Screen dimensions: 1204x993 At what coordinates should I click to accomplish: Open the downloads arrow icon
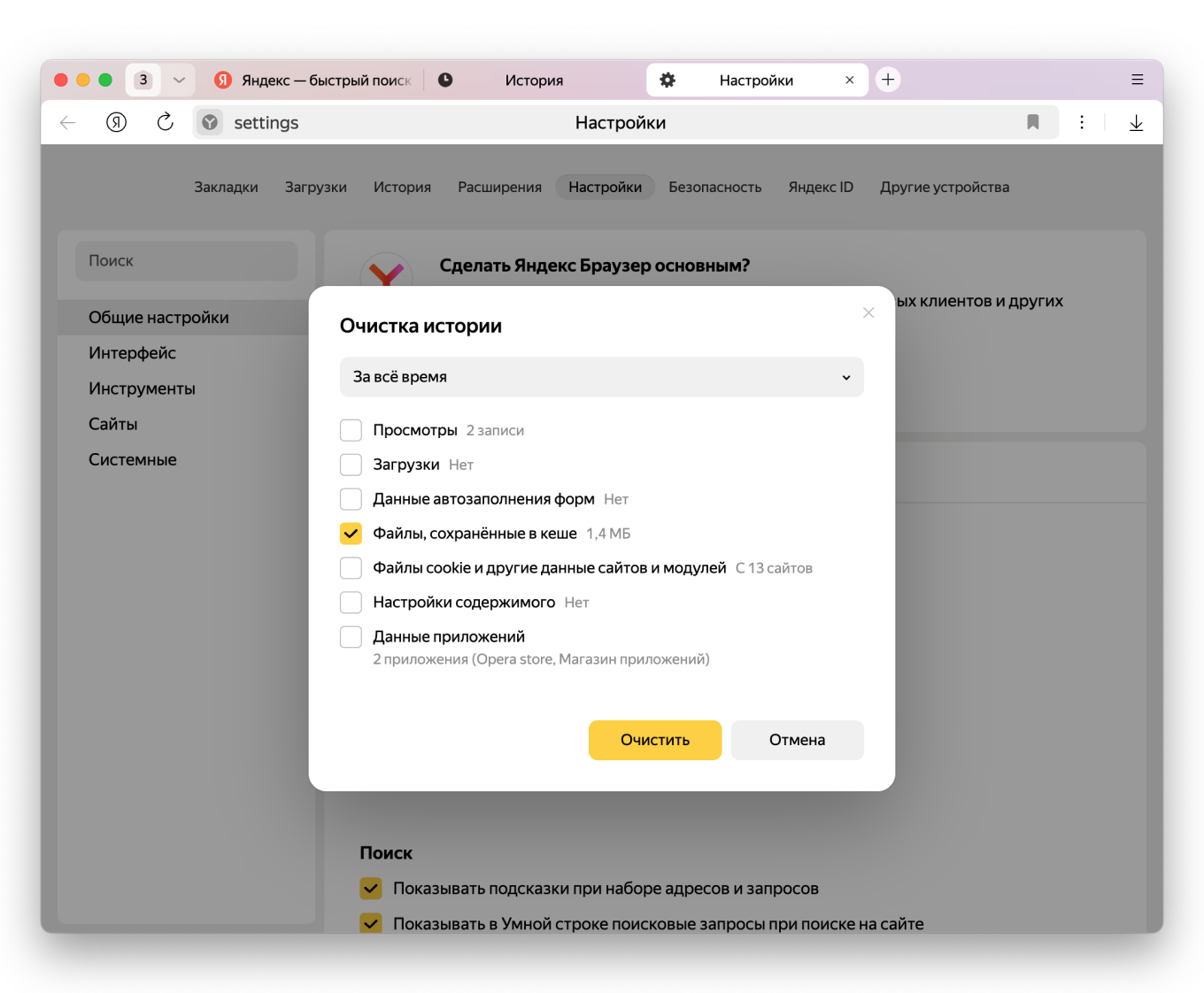tap(1136, 123)
